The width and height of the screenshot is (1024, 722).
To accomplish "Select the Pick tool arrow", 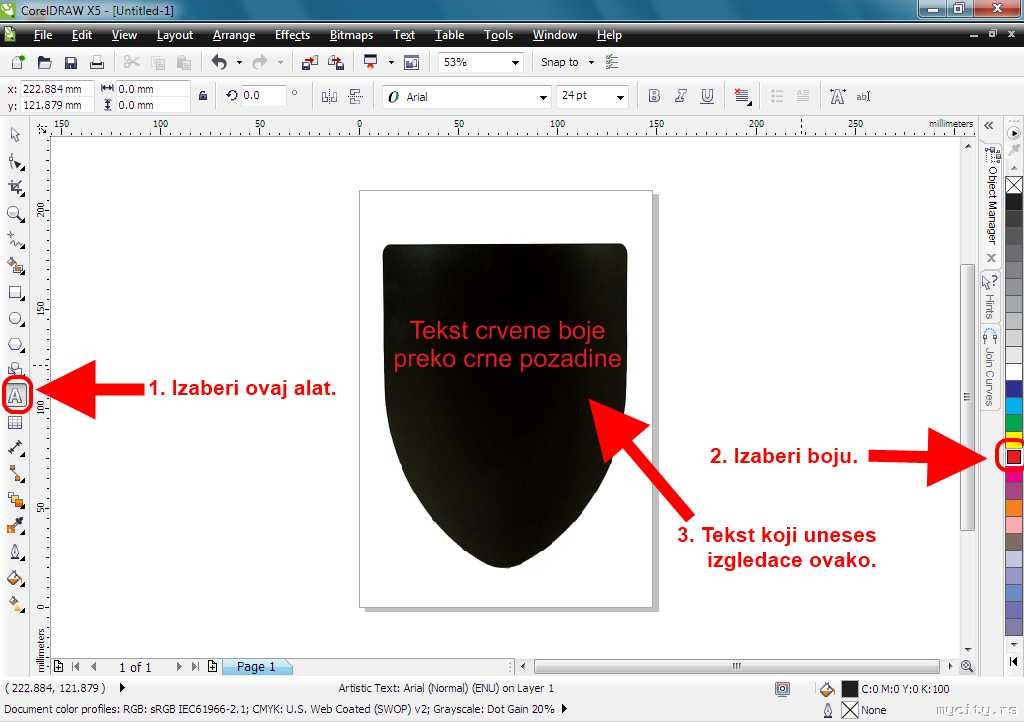I will pos(15,135).
